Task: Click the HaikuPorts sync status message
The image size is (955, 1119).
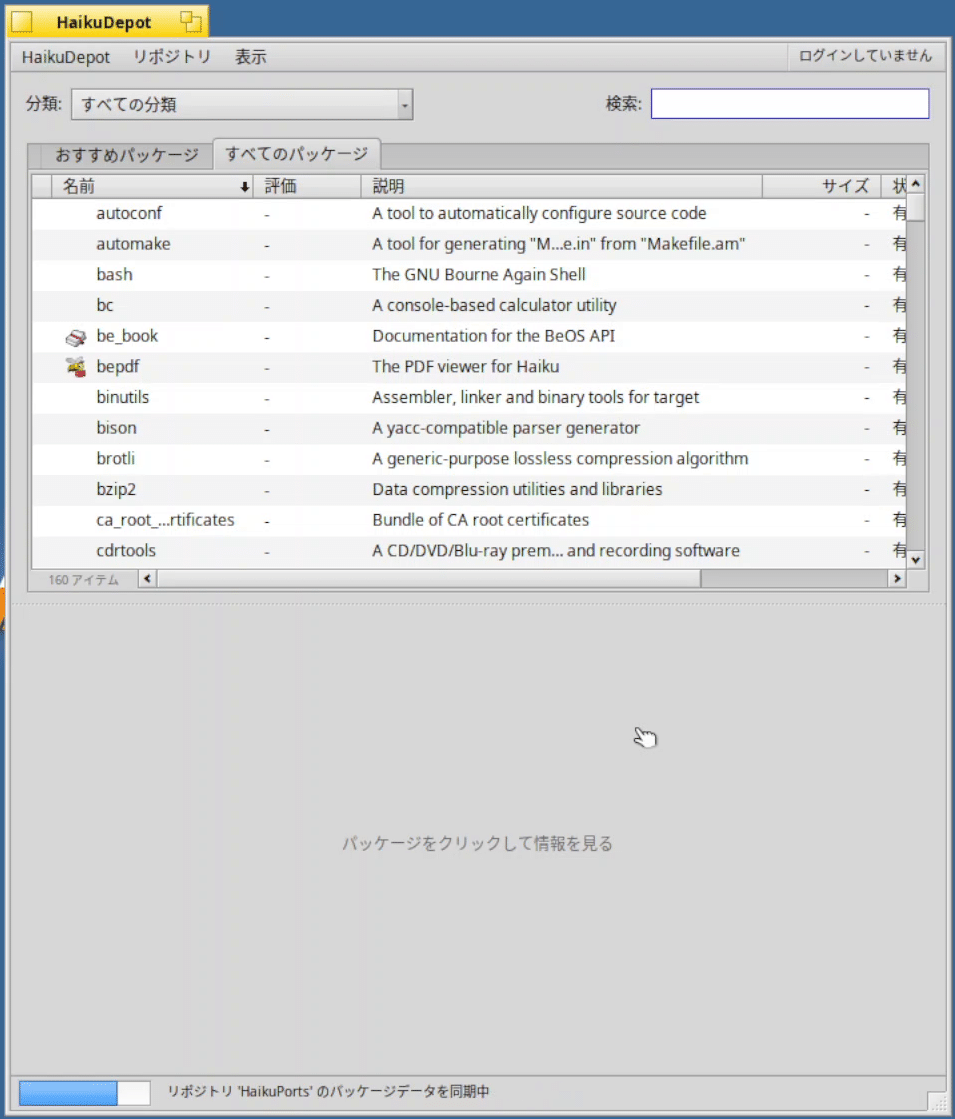Action: [x=328, y=1092]
